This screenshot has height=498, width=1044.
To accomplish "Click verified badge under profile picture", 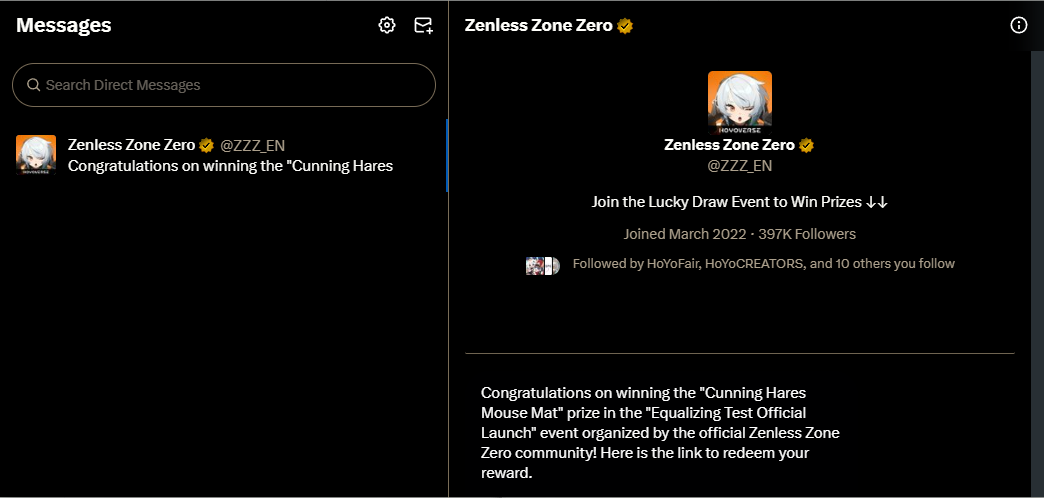I will 807,145.
